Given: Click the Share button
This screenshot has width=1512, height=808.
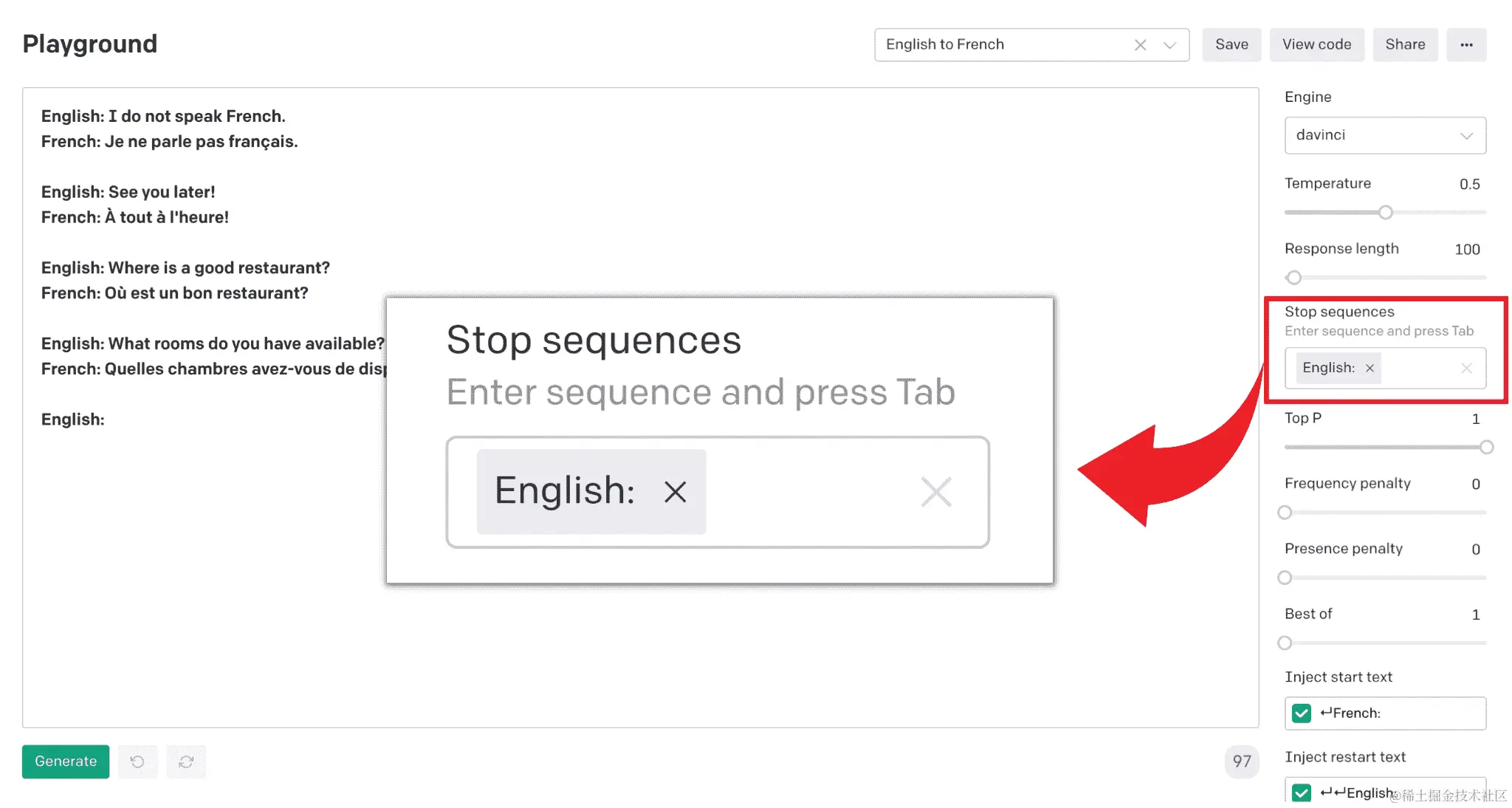Looking at the screenshot, I should coord(1405,44).
